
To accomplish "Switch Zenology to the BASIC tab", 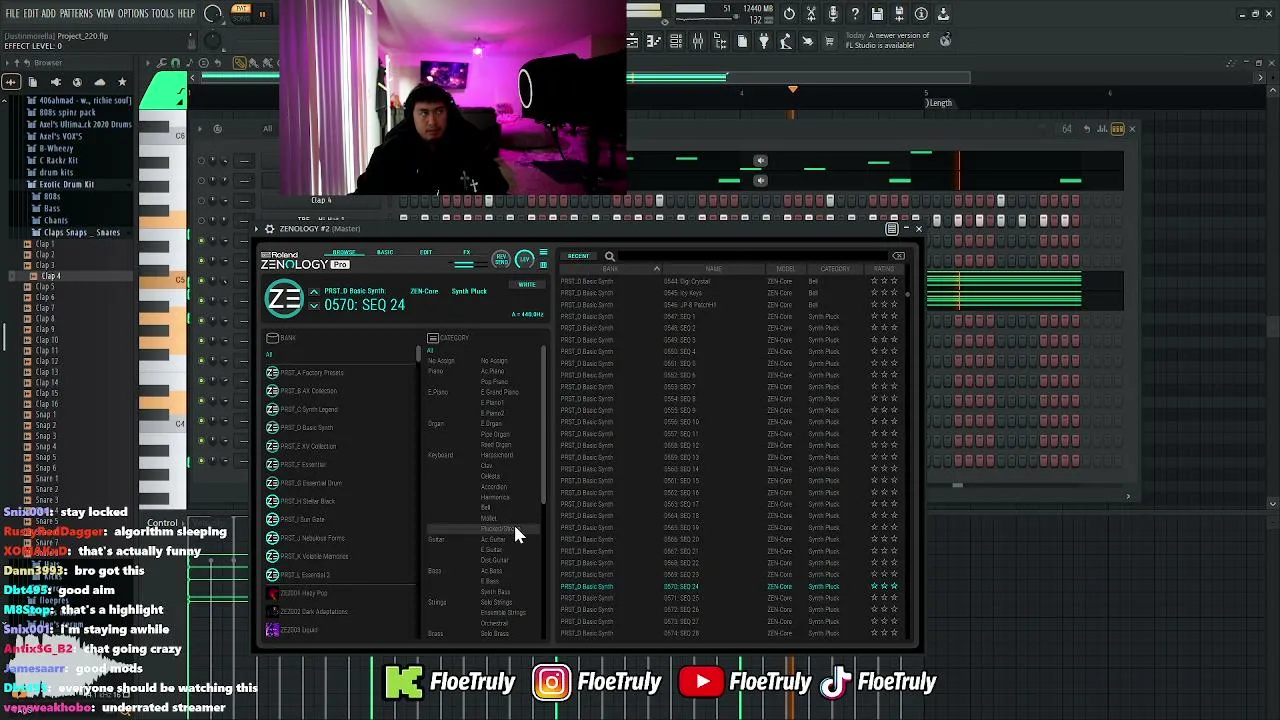I will [x=385, y=252].
